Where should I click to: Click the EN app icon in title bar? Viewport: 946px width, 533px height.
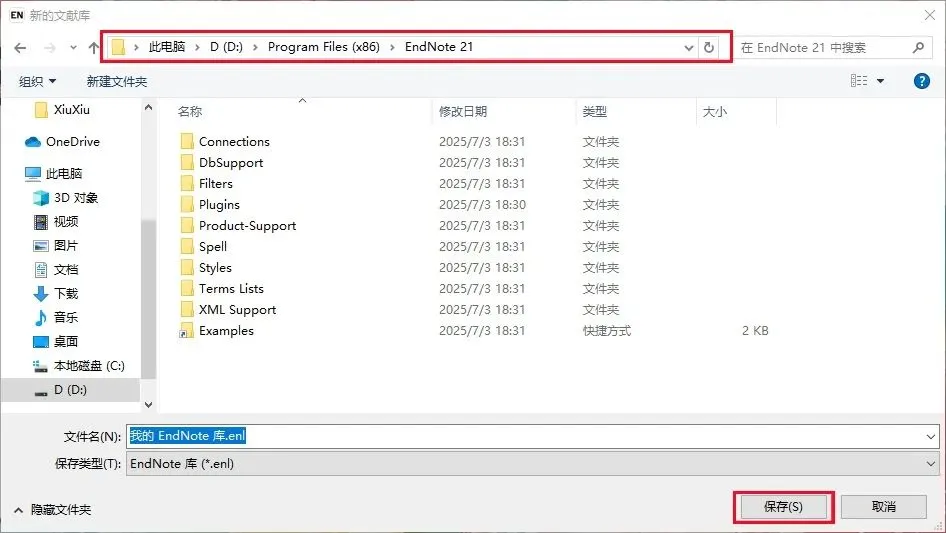17,15
